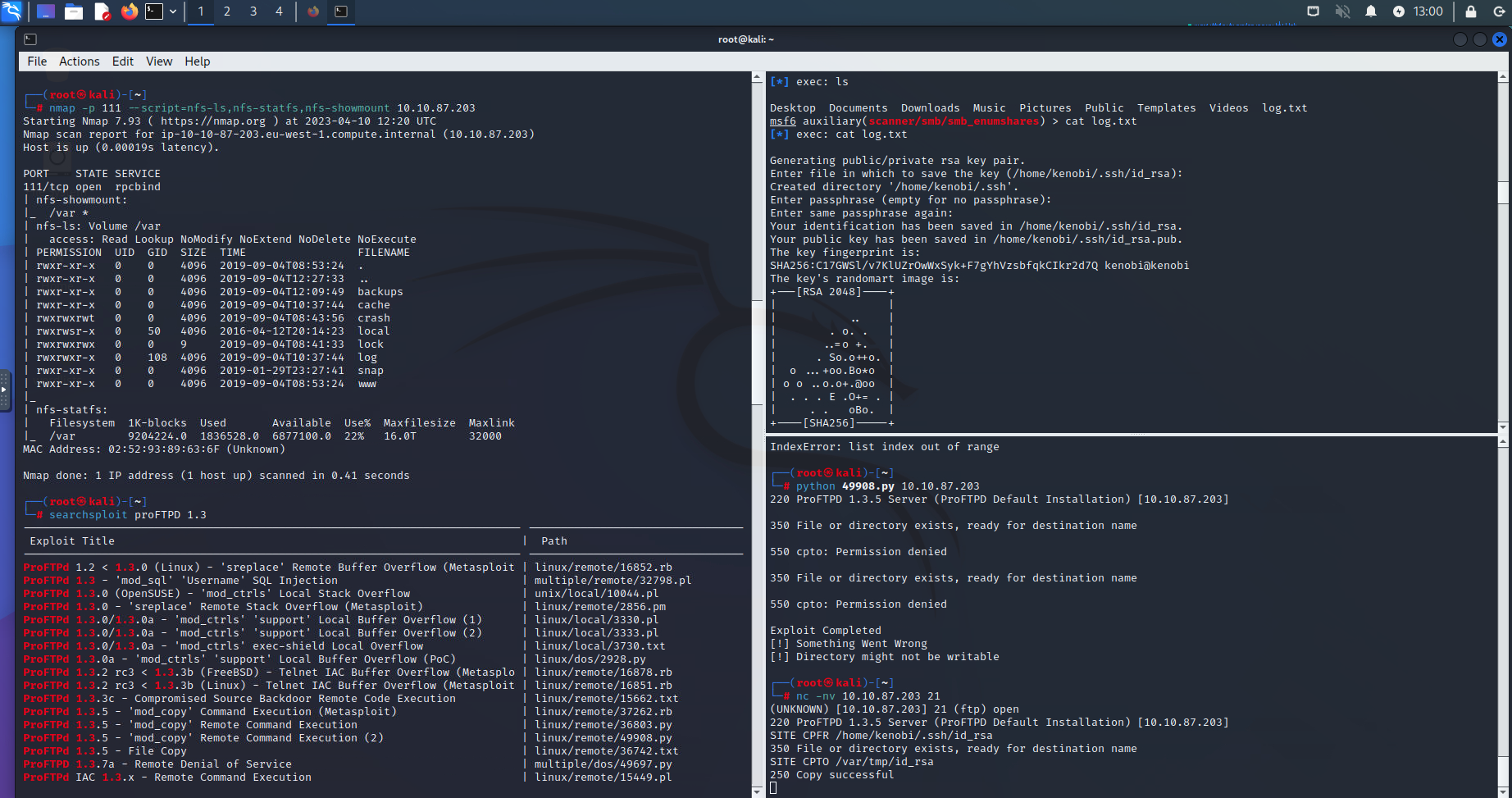Viewport: 1512px width, 798px height.
Task: Switch to workspace 3
Action: click(x=253, y=11)
